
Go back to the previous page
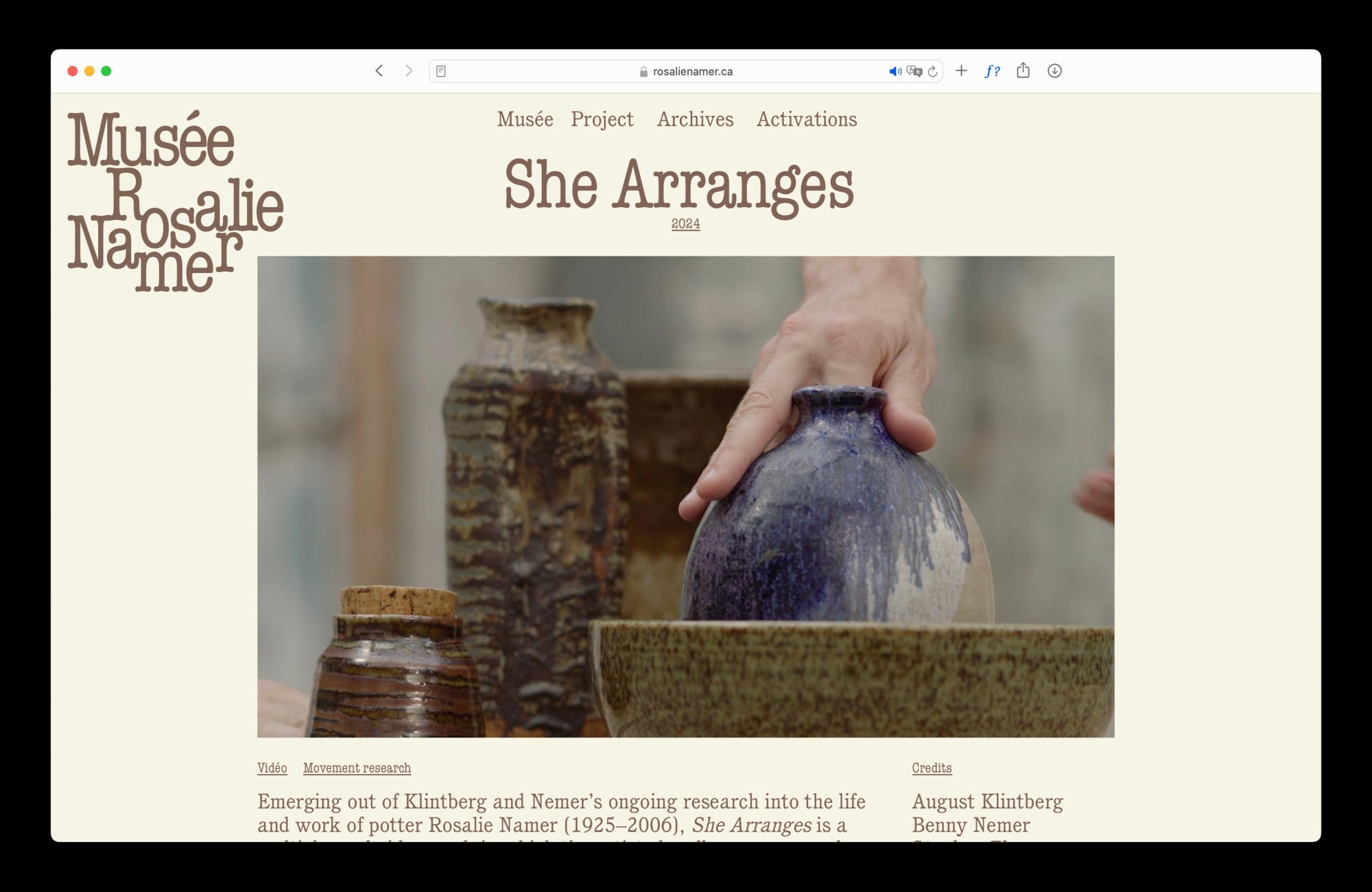(379, 71)
